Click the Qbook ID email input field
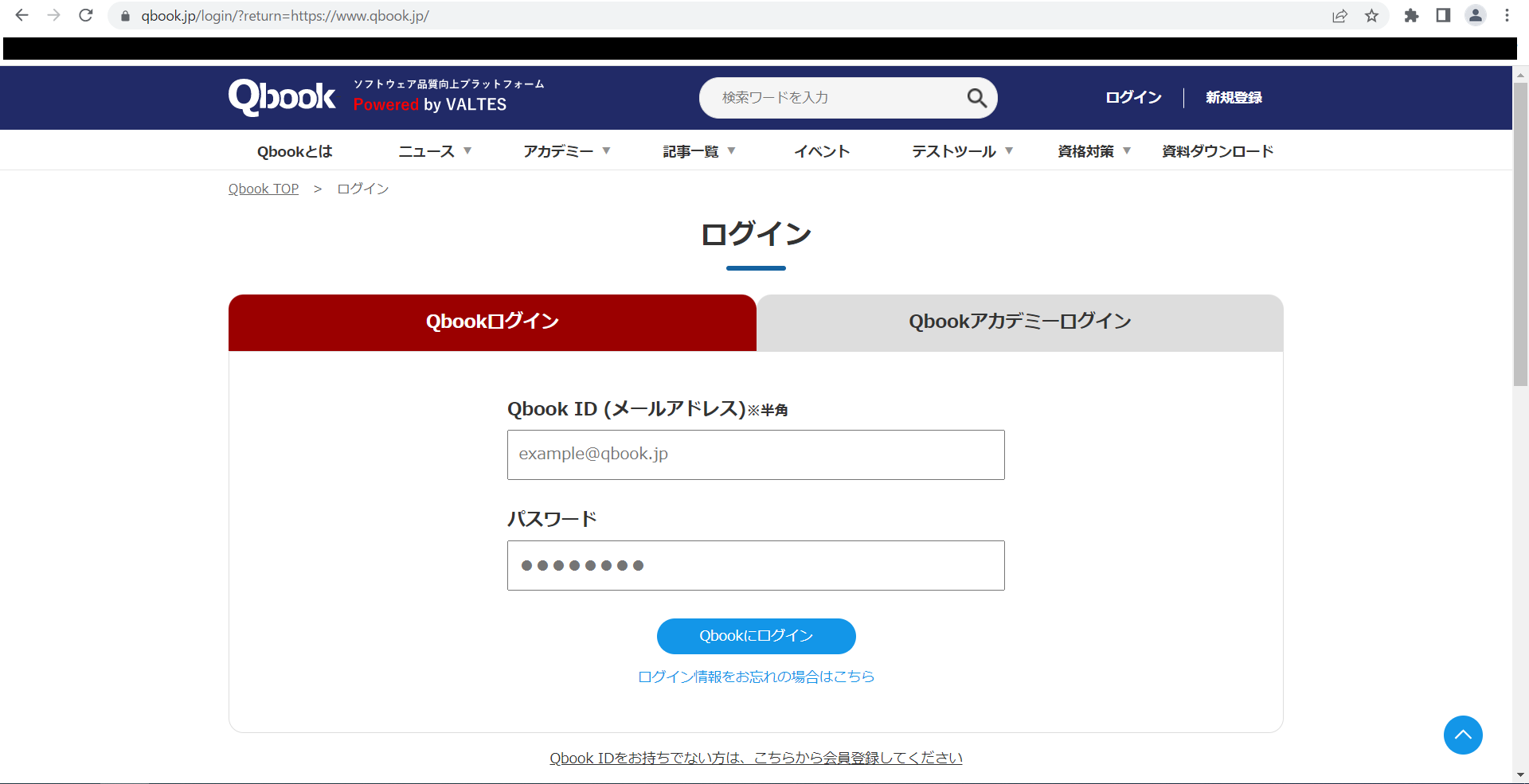The image size is (1529, 784). [x=756, y=454]
